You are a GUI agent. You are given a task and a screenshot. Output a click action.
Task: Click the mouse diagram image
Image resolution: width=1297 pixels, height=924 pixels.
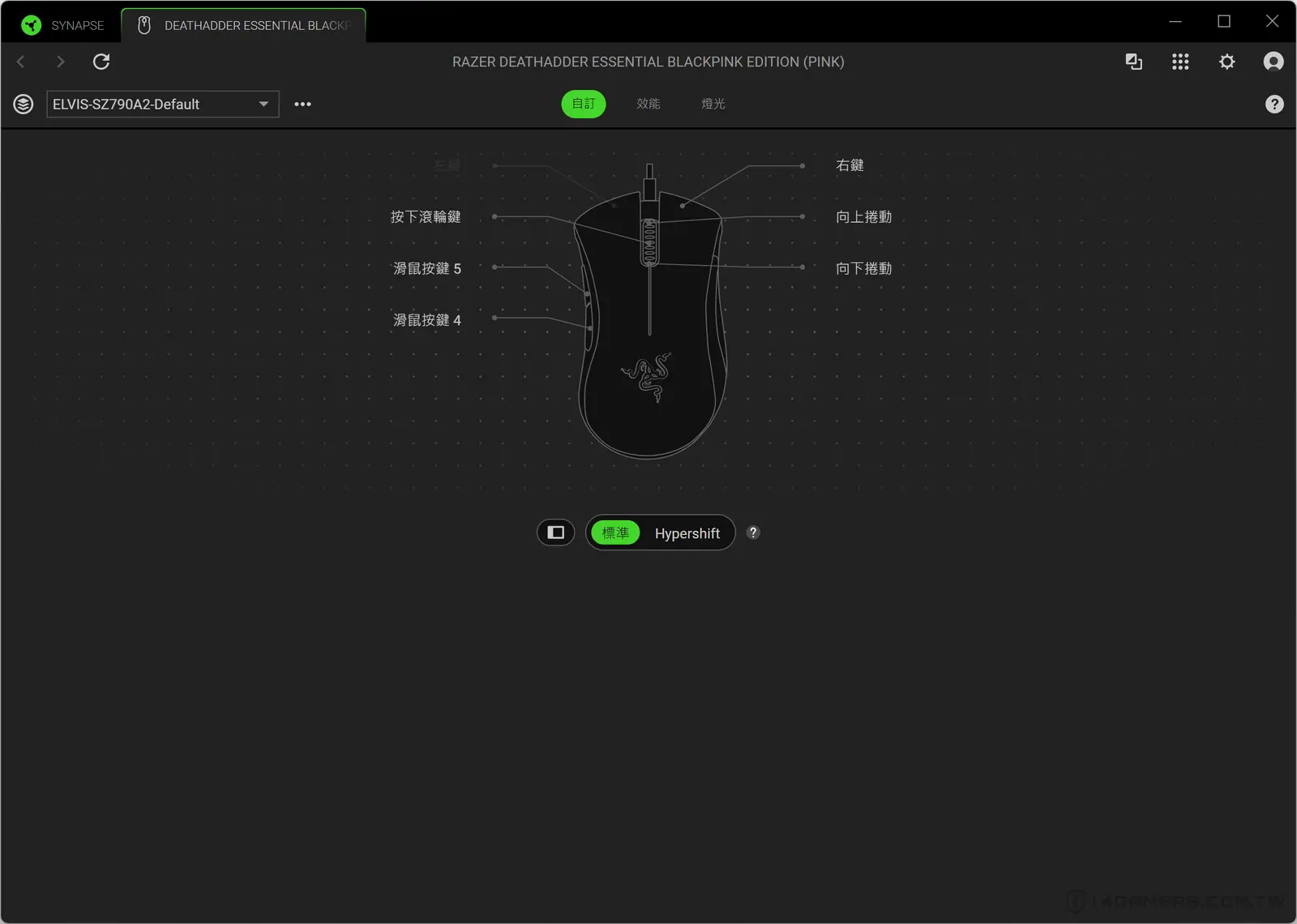[x=650, y=312]
